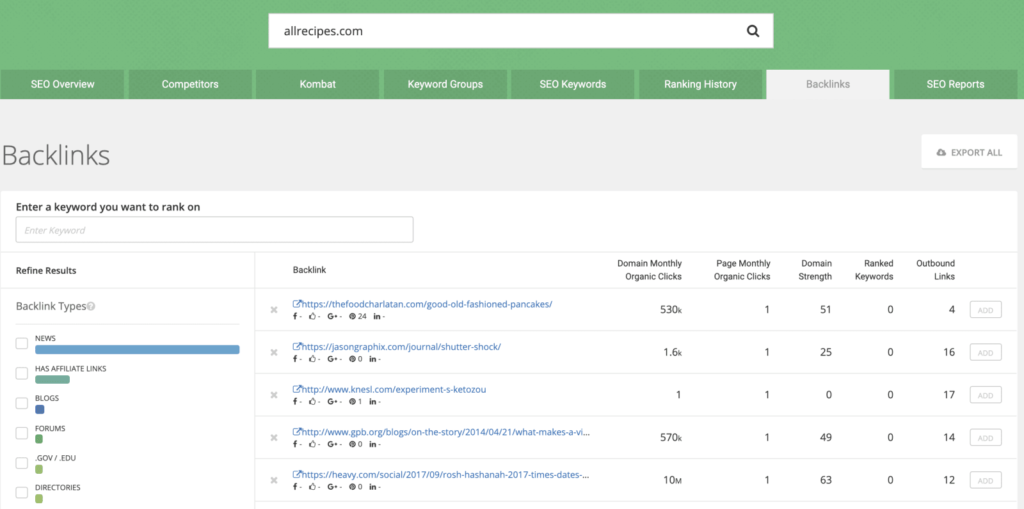This screenshot has width=1024, height=509.
Task: Click Google+ icon under jasongraphix.com link
Action: tap(331, 359)
